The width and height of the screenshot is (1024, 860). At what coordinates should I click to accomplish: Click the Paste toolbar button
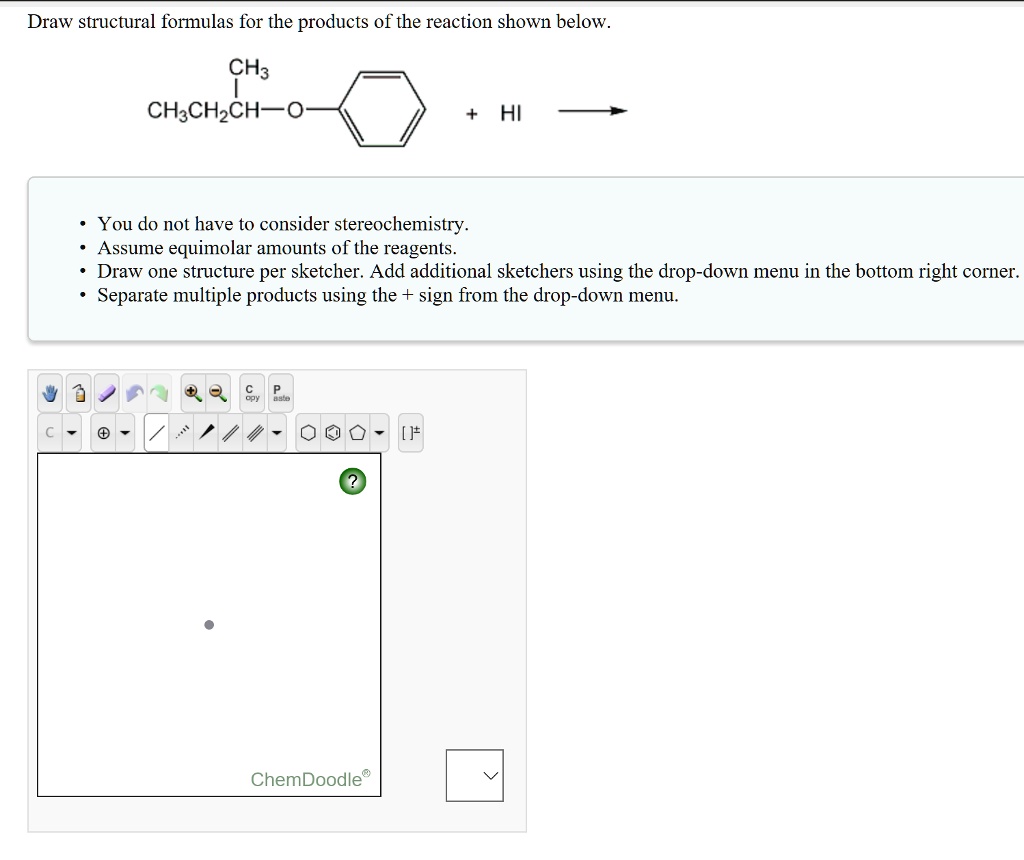click(x=280, y=392)
